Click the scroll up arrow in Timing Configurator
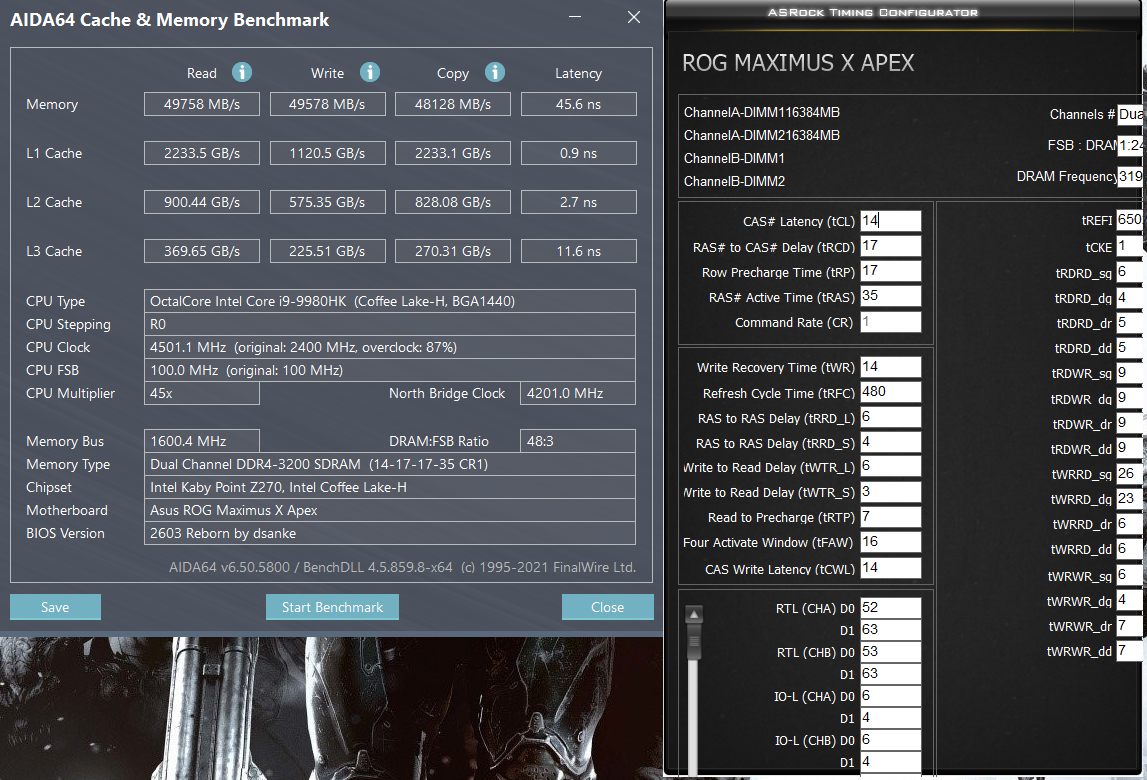Screen dimensions: 1147x780 point(693,614)
